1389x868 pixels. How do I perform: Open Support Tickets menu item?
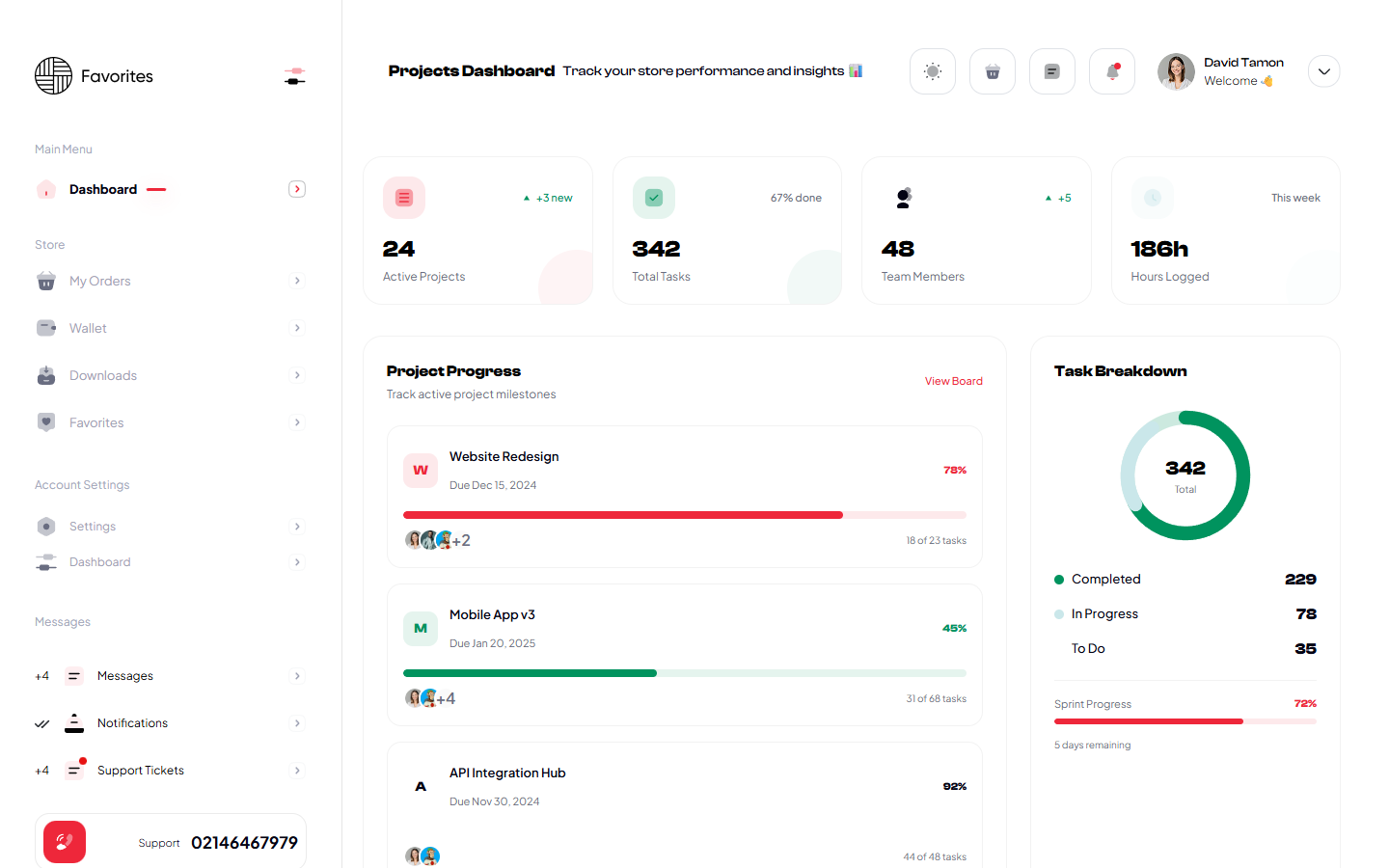[x=141, y=771]
